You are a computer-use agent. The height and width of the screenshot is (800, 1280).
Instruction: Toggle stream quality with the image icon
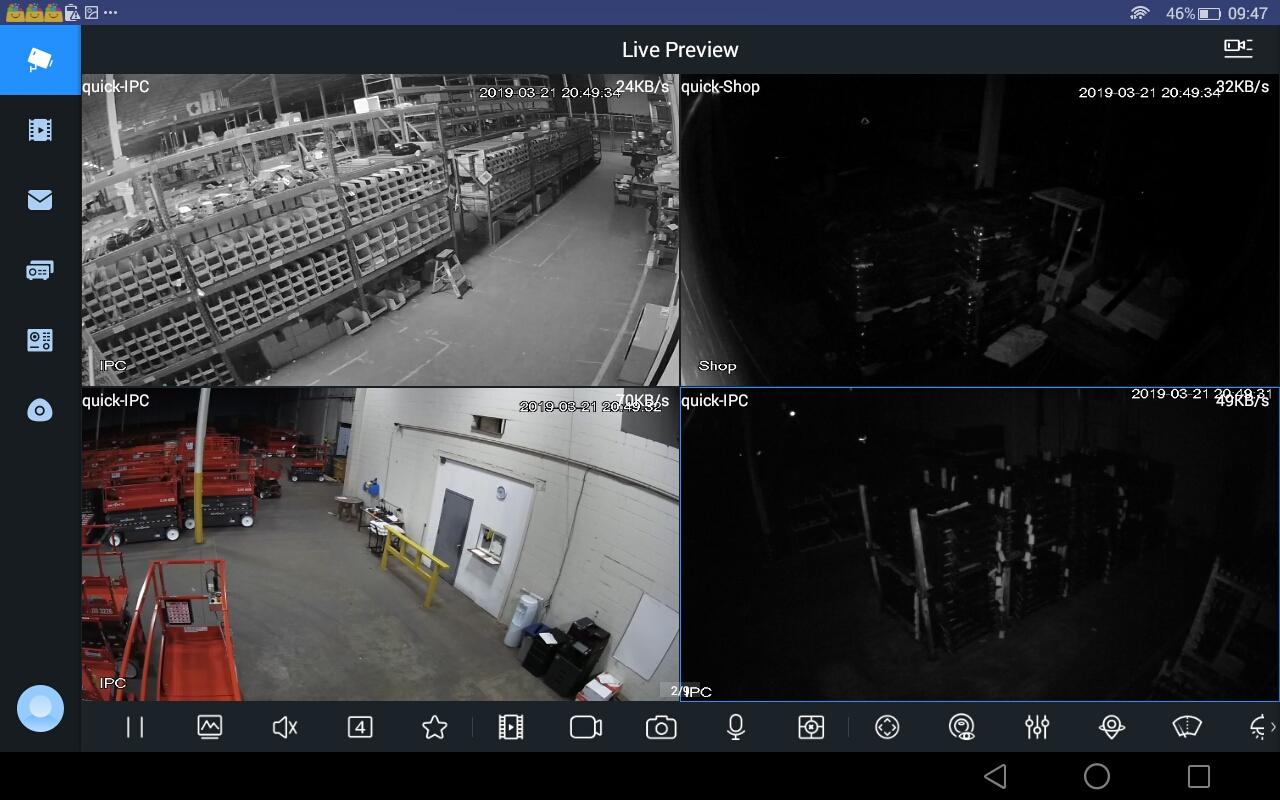pyautogui.click(x=209, y=727)
